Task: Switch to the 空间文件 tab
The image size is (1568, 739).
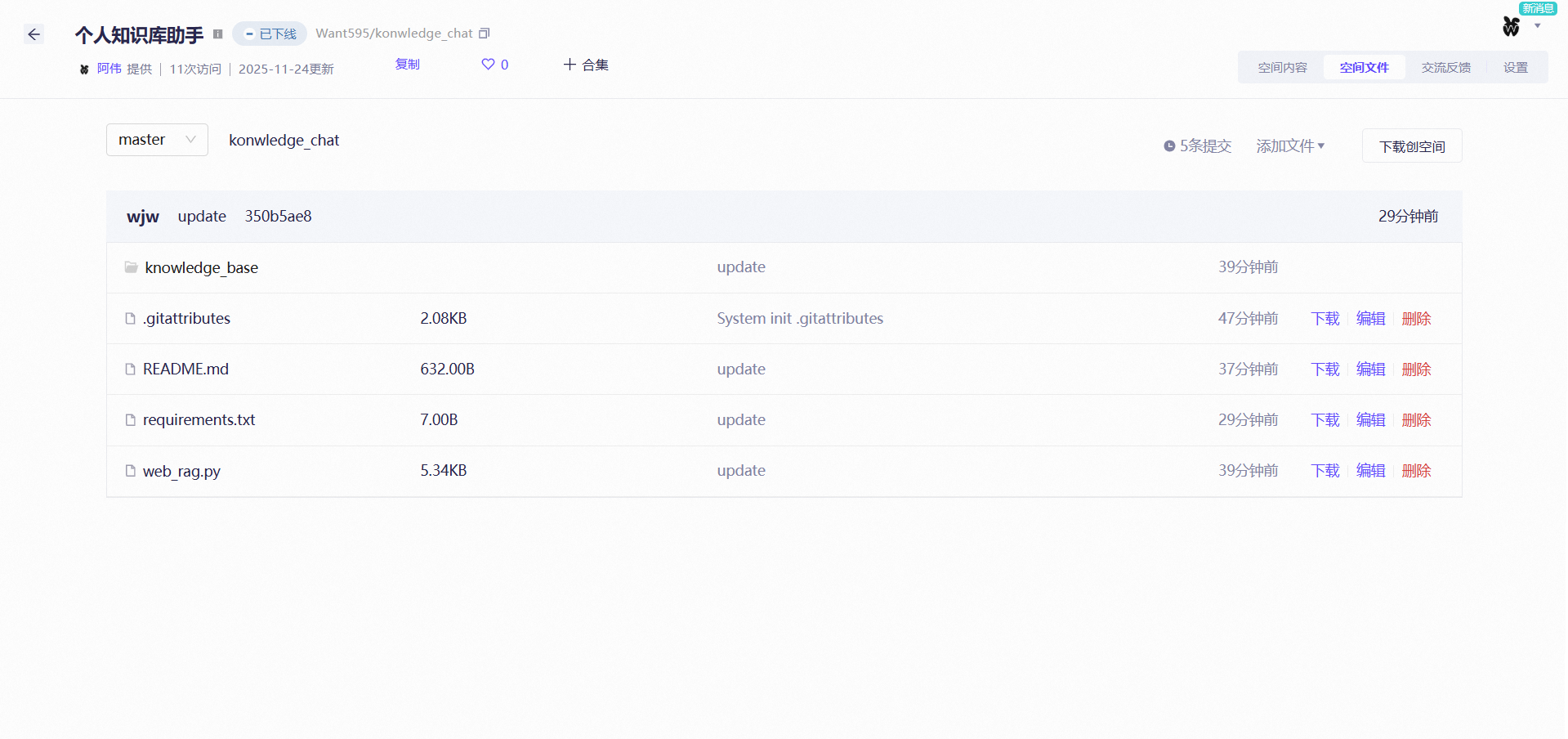Action: click(1364, 68)
